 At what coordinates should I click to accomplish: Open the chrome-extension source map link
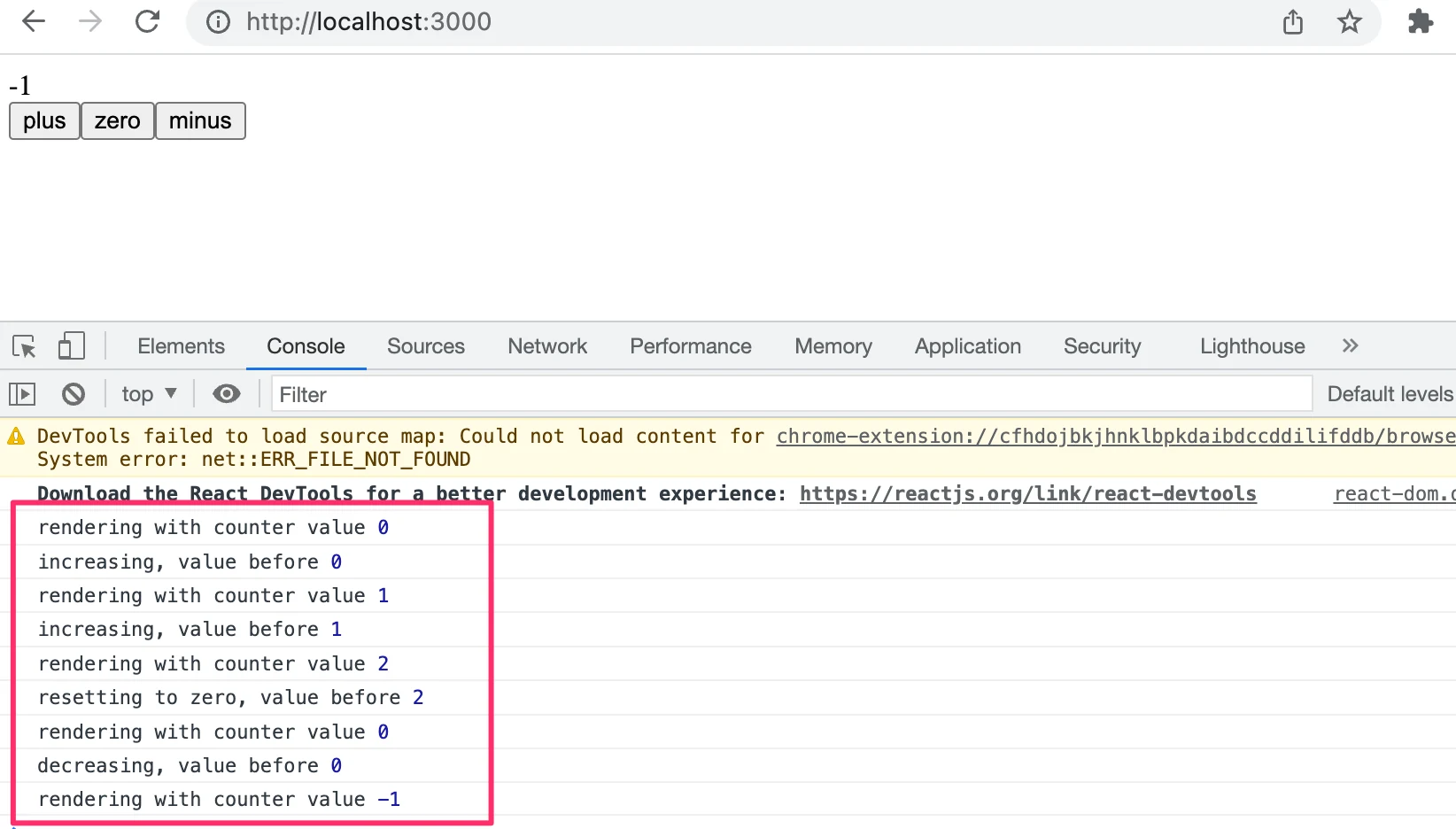pyautogui.click(x=1116, y=436)
